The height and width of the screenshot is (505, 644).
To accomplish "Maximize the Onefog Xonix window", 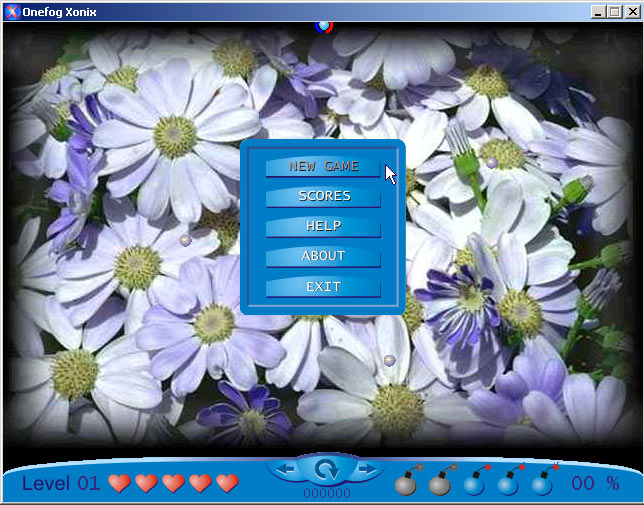I will pos(614,12).
